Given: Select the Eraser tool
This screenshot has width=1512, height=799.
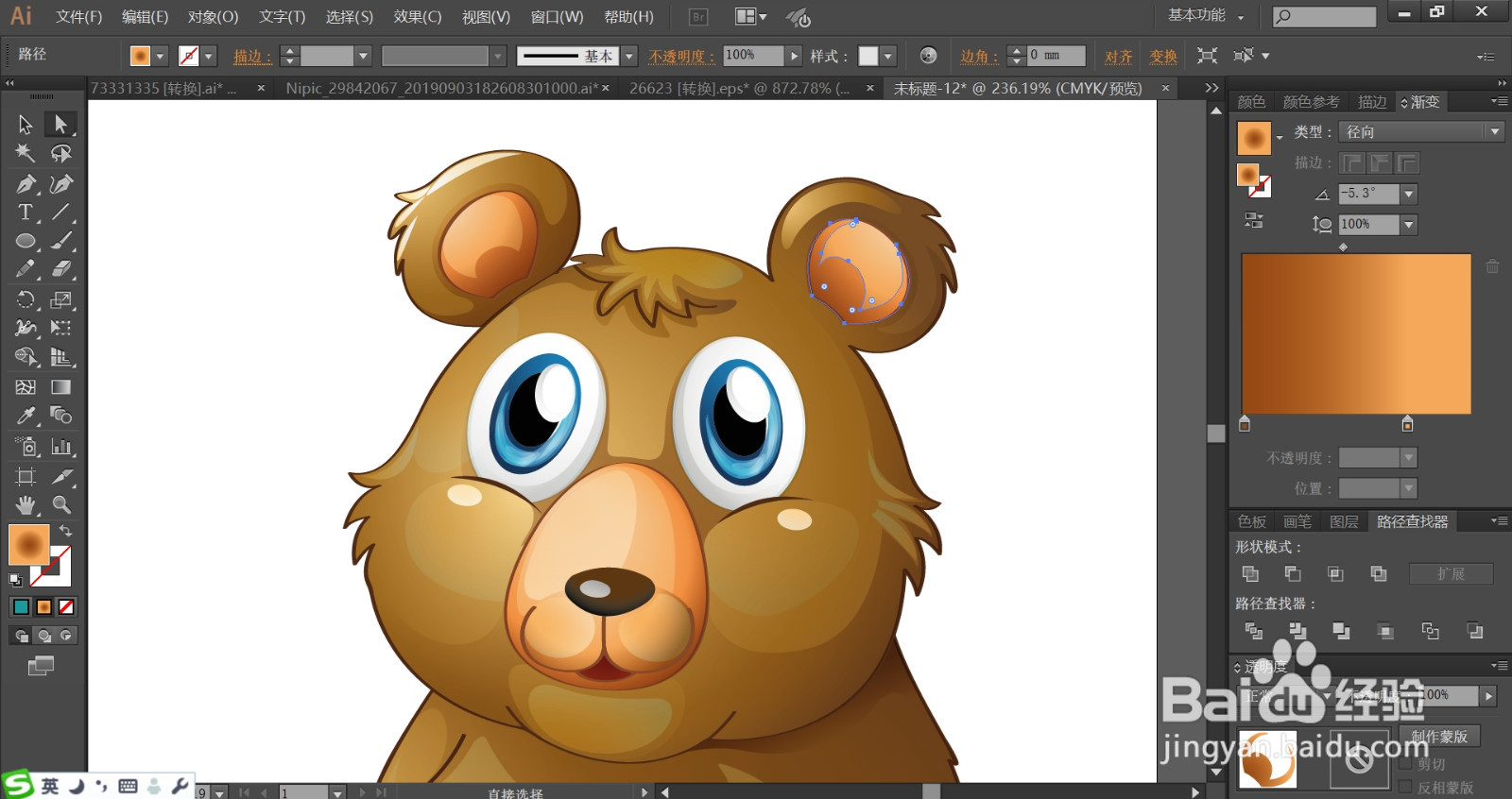Looking at the screenshot, I should [x=60, y=269].
